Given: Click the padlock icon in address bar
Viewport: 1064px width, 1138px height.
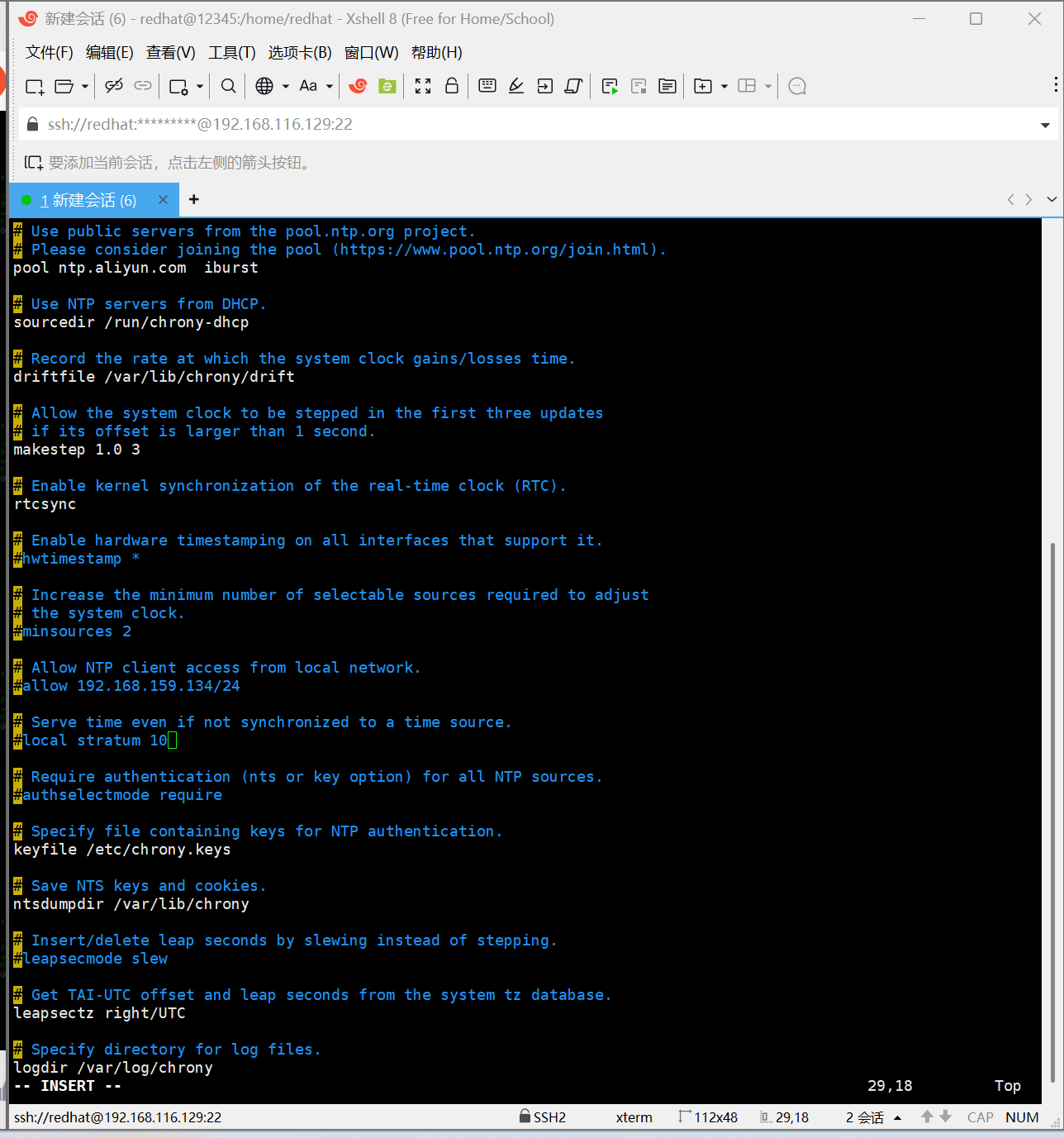Looking at the screenshot, I should coord(33,124).
